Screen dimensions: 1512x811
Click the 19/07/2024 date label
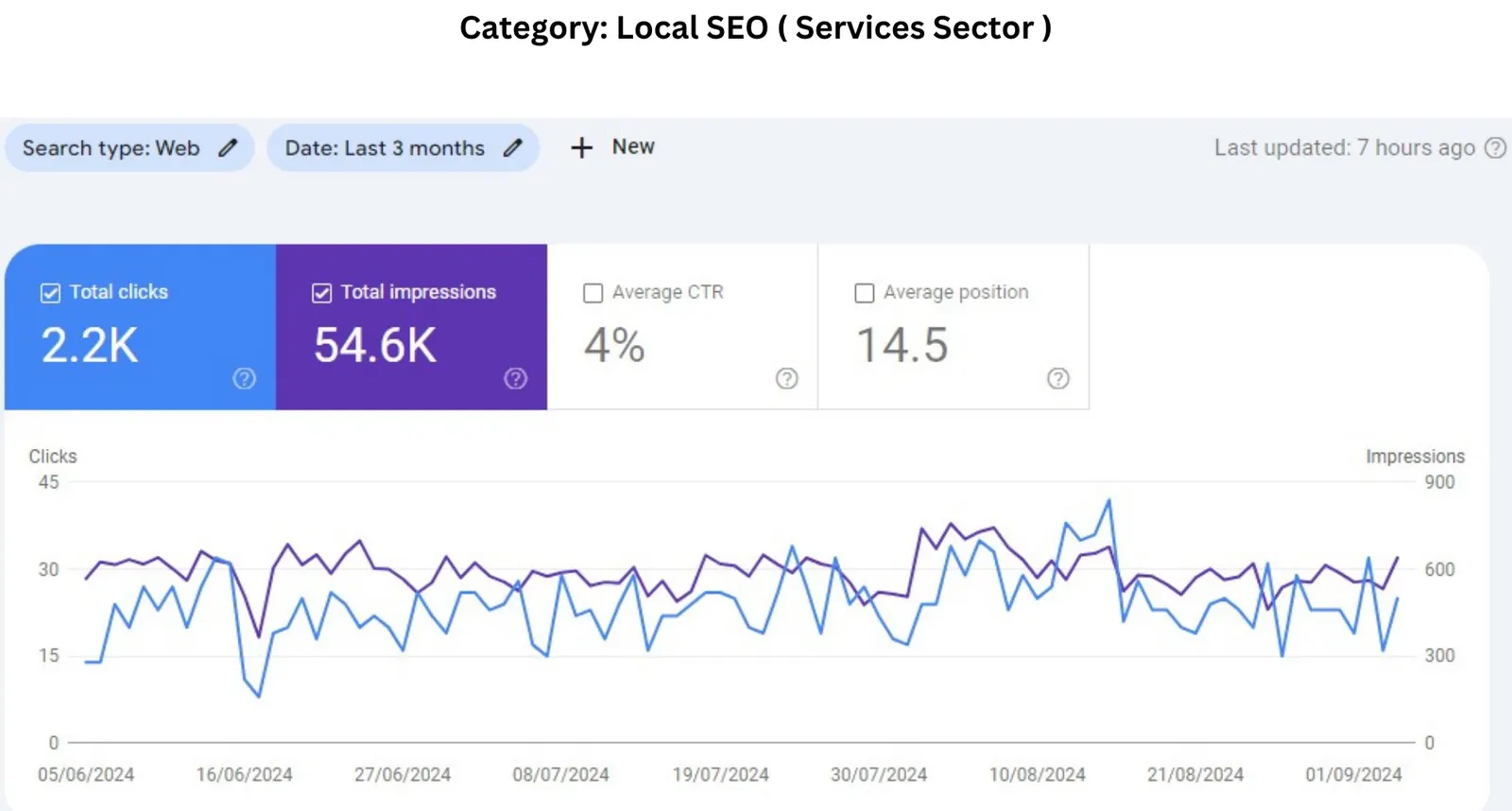click(721, 775)
